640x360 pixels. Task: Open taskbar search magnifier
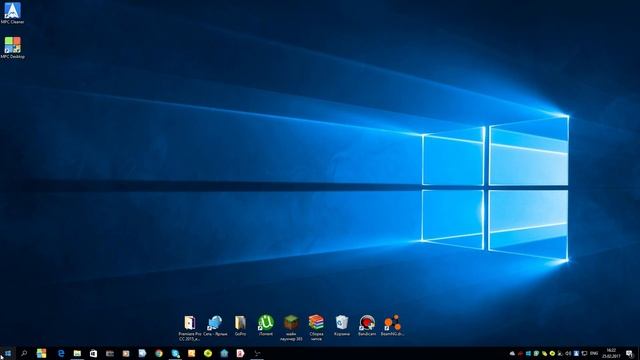(x=24, y=353)
